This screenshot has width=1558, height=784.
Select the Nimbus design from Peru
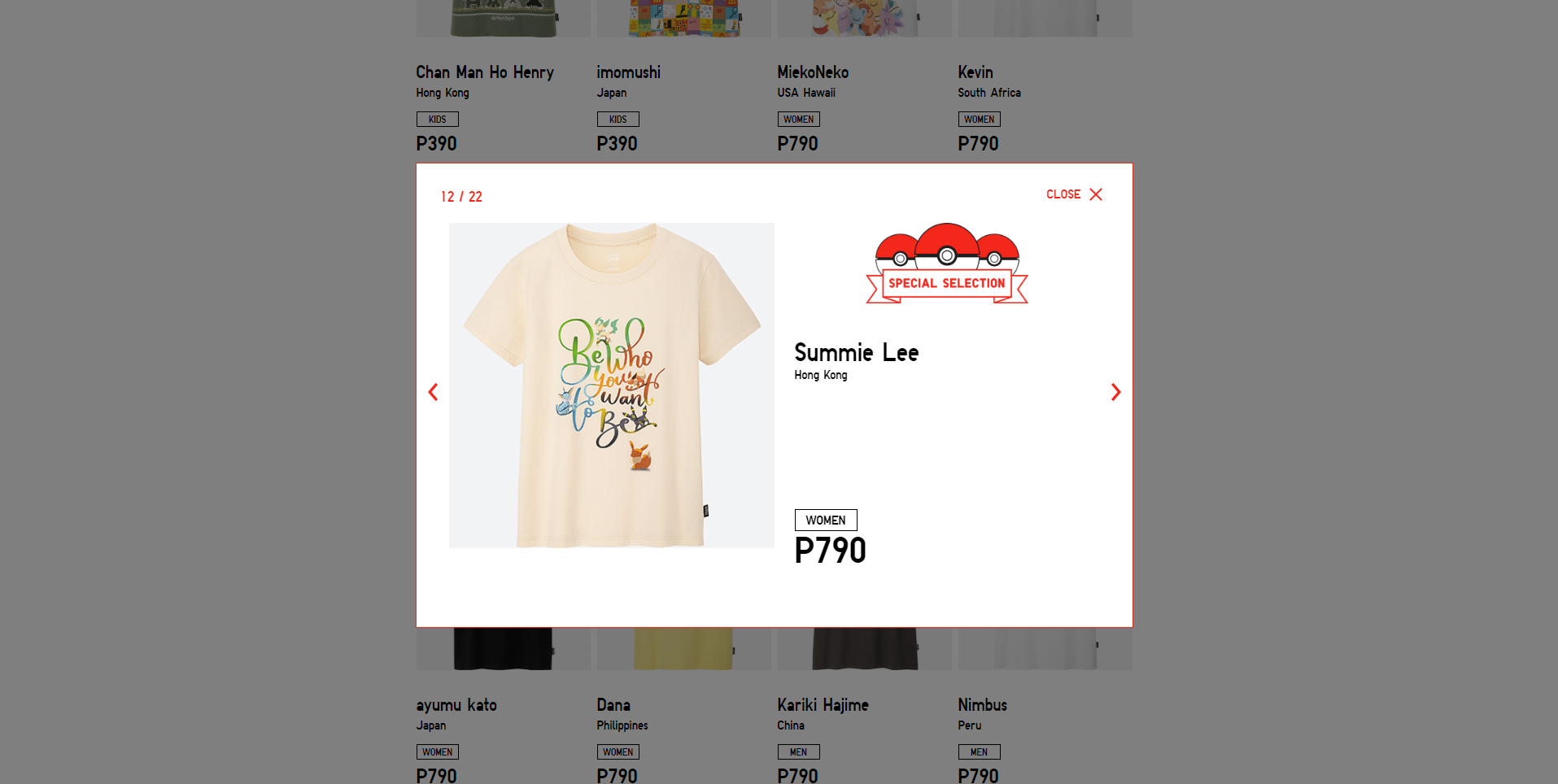(982, 705)
